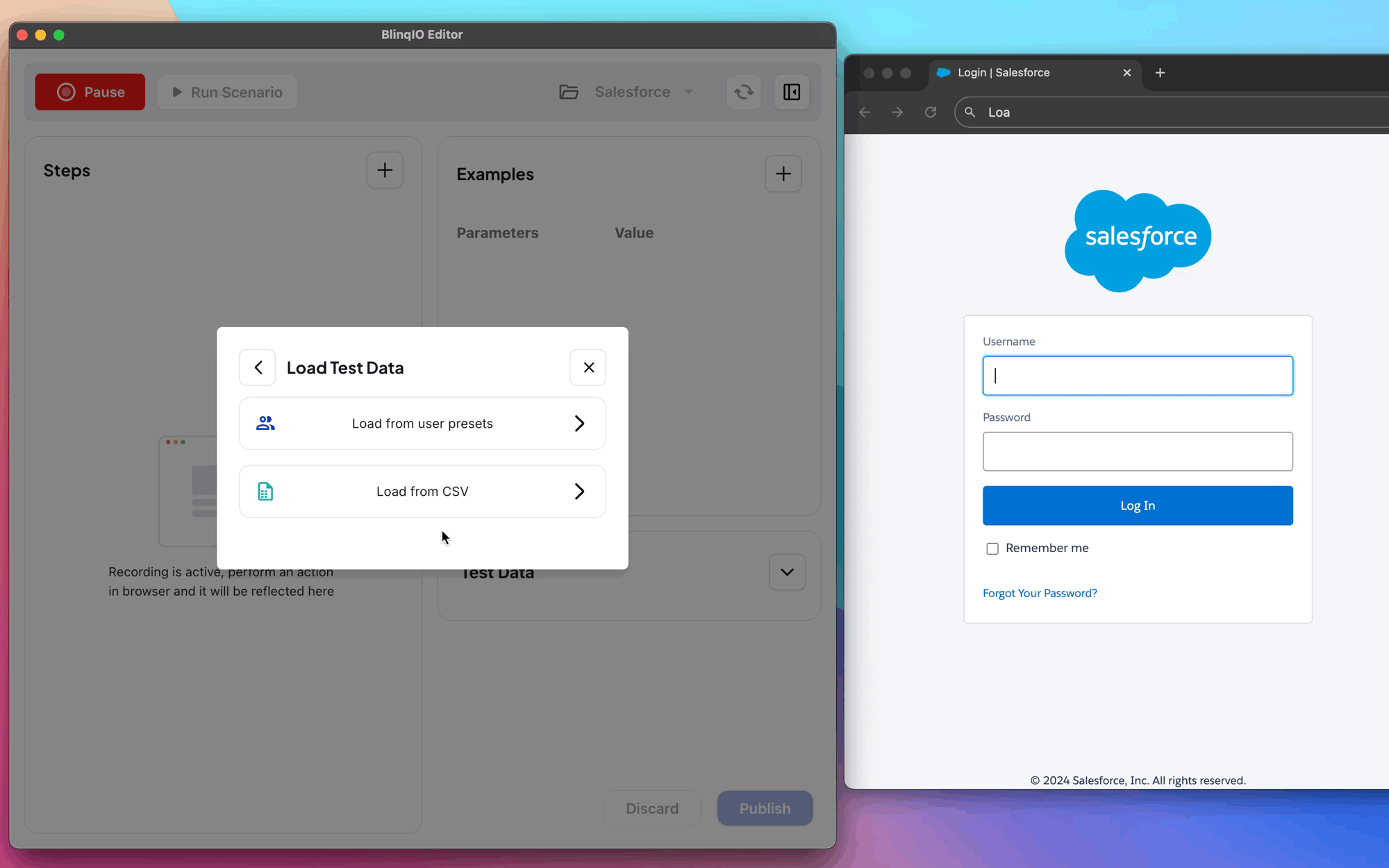Select the Login | Salesforce browser tab

(x=1035, y=73)
